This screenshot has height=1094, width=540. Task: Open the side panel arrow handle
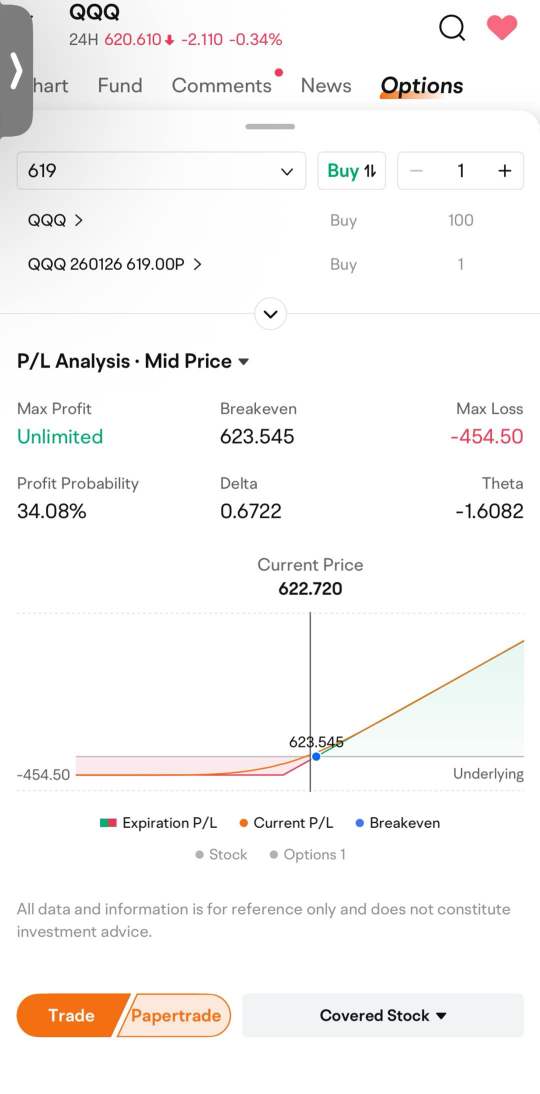click(x=16, y=70)
